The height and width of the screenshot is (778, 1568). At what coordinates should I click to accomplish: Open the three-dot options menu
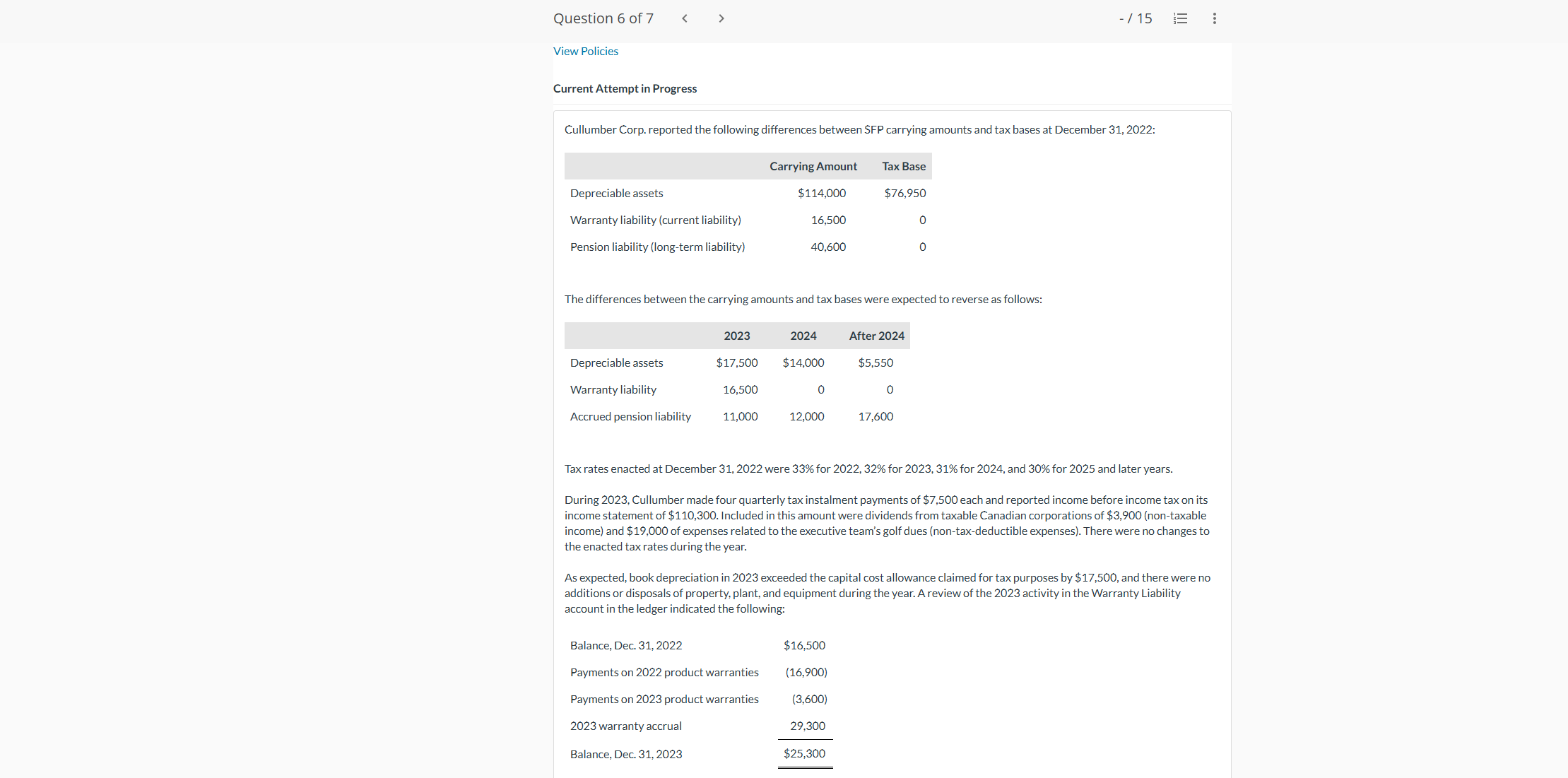pyautogui.click(x=1214, y=18)
